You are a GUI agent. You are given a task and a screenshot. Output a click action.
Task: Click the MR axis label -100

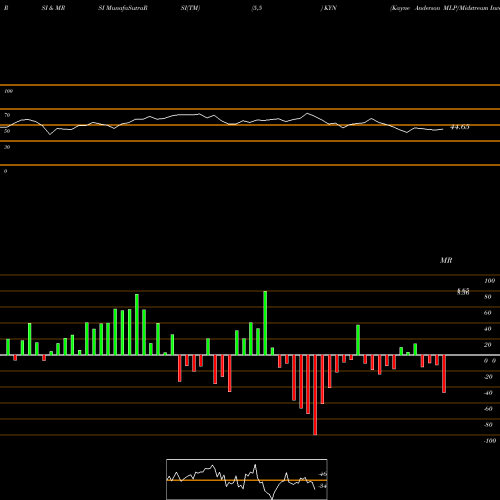pyautogui.click(x=489, y=441)
